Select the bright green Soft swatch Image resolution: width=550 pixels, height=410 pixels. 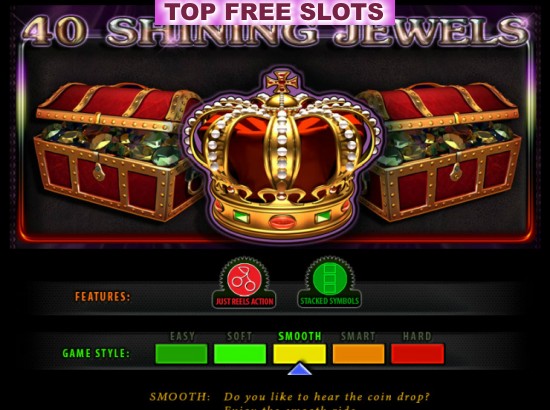[240, 354]
